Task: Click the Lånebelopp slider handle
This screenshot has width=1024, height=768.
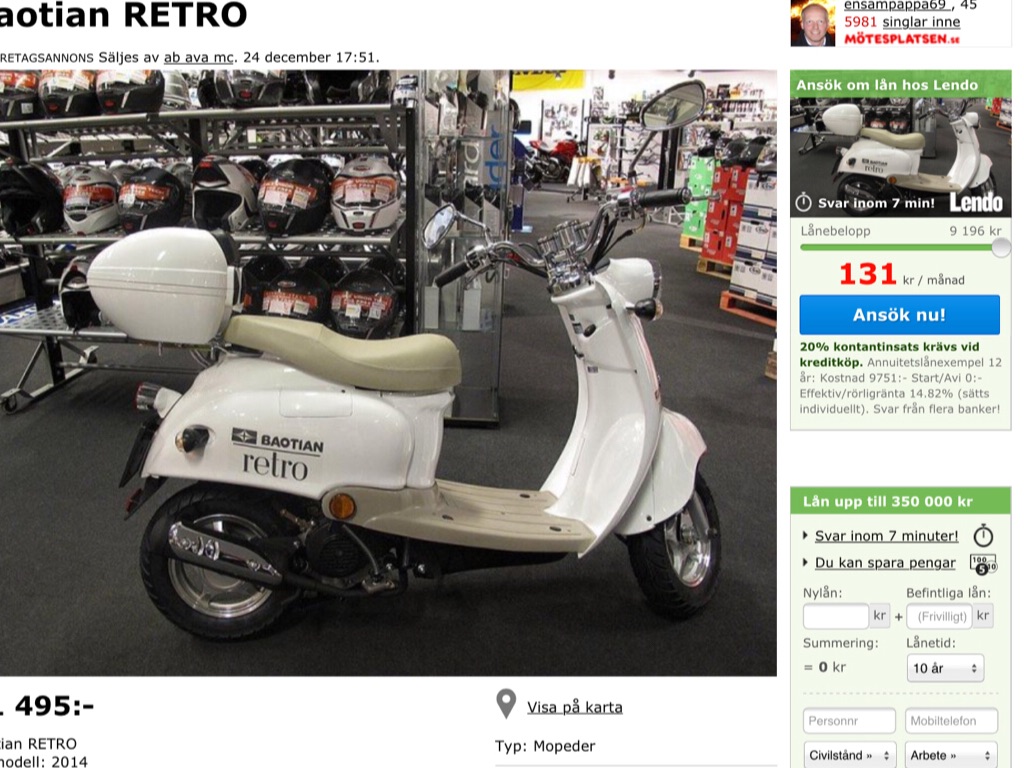Action: coord(1001,248)
